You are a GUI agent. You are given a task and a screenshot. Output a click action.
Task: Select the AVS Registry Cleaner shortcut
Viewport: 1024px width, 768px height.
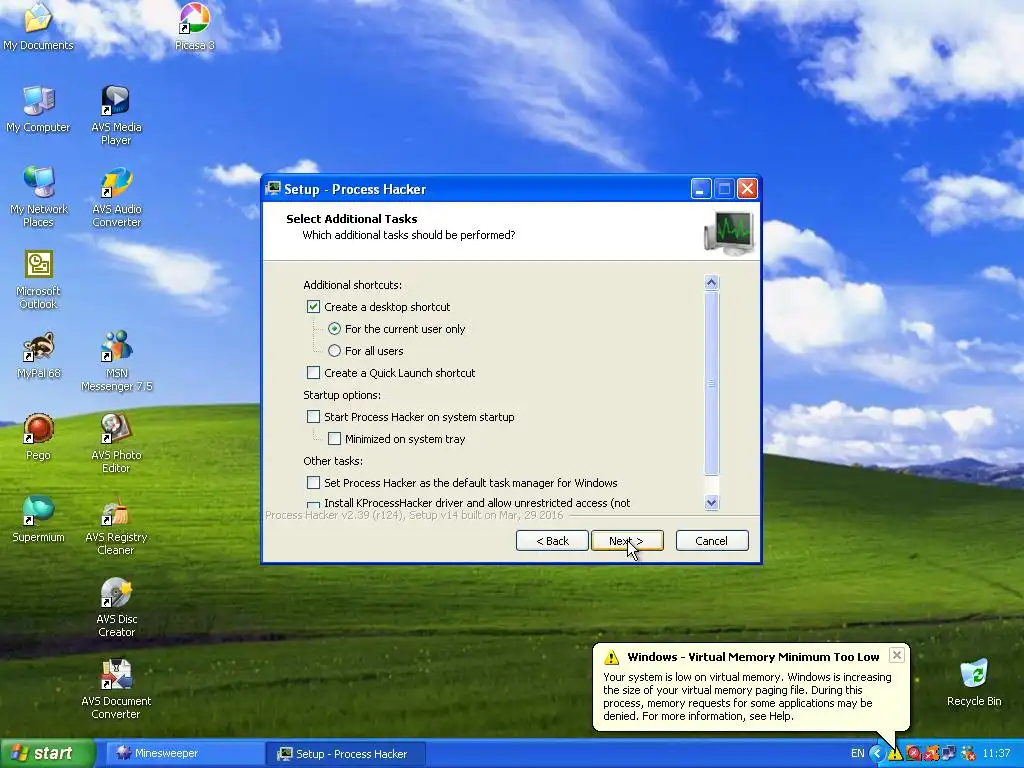(116, 525)
